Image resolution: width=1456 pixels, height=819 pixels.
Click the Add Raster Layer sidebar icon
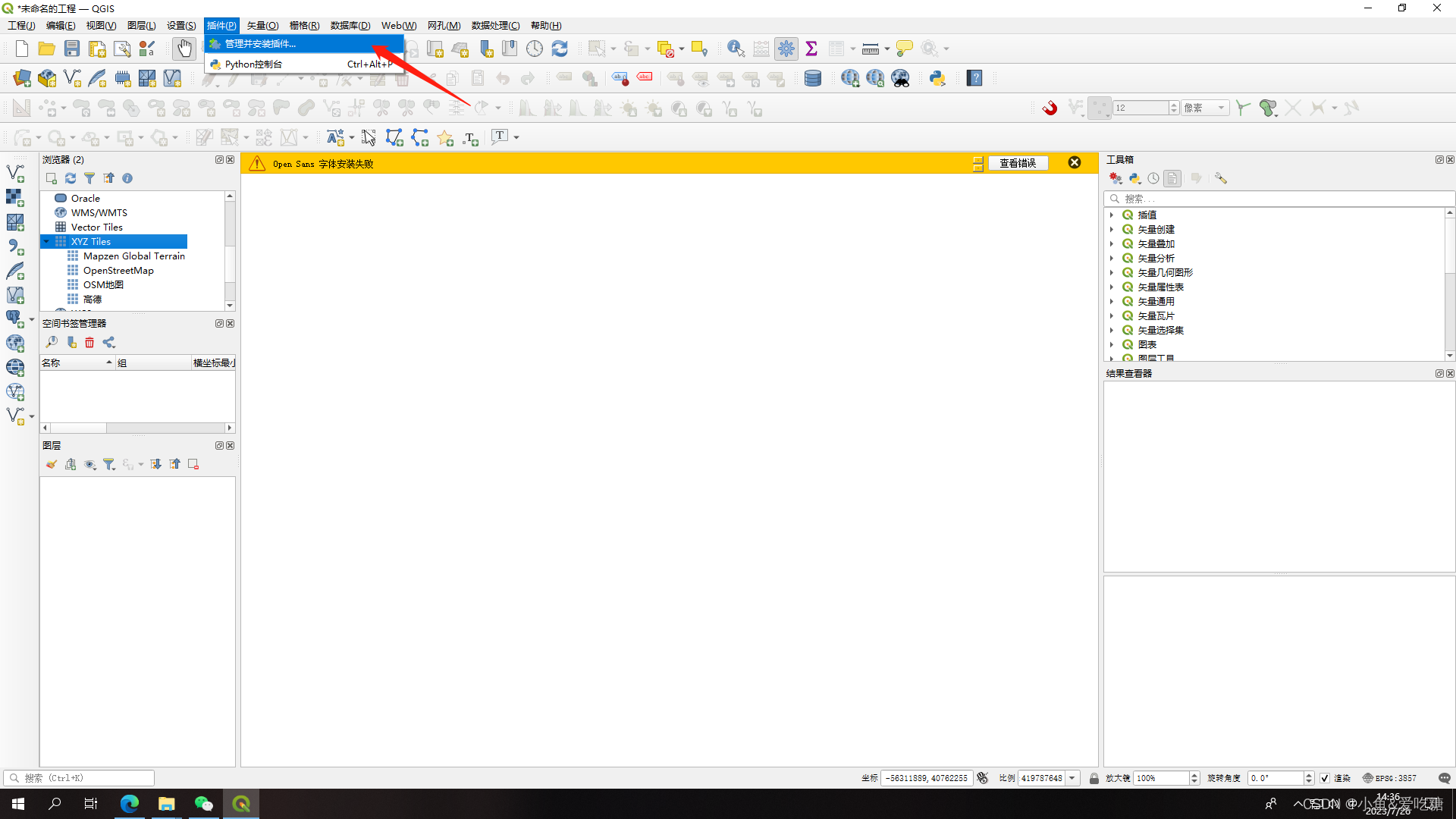(15, 197)
